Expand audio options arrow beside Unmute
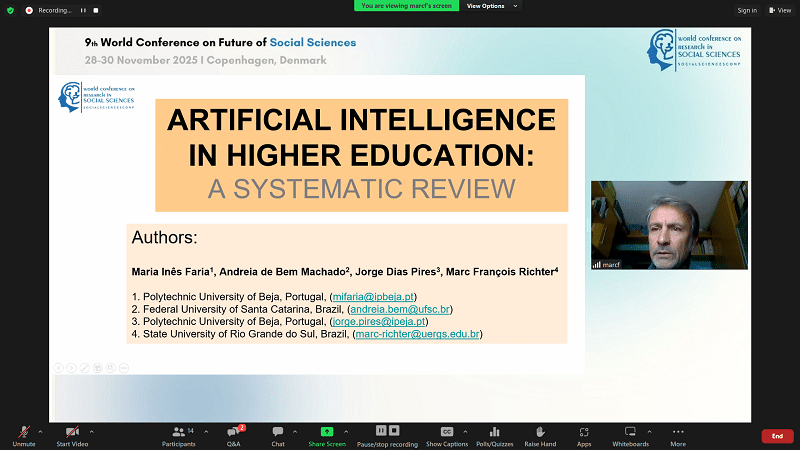The width and height of the screenshot is (800, 450). click(x=40, y=431)
